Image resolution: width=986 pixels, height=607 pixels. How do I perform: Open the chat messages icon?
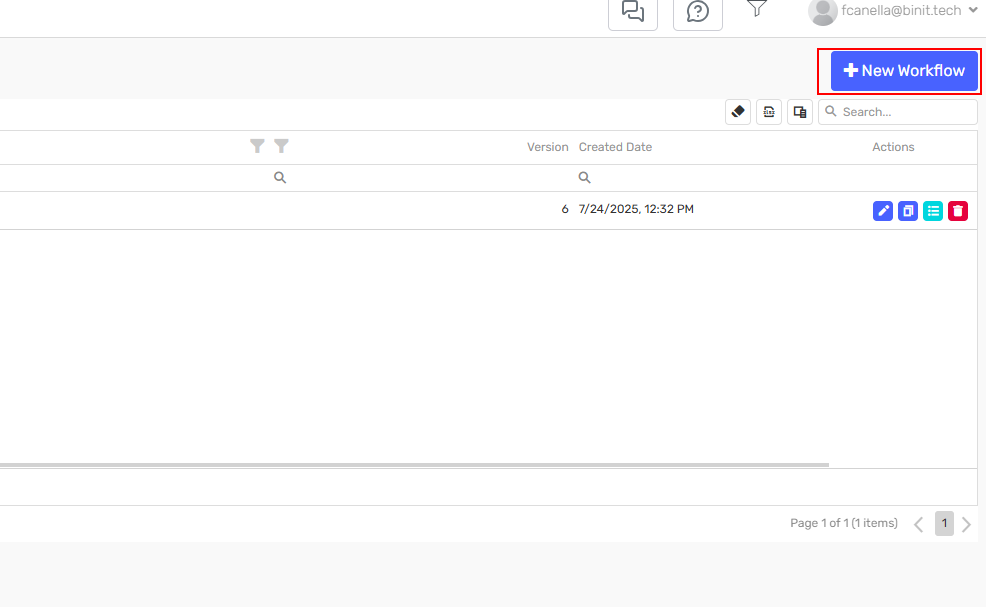point(632,9)
